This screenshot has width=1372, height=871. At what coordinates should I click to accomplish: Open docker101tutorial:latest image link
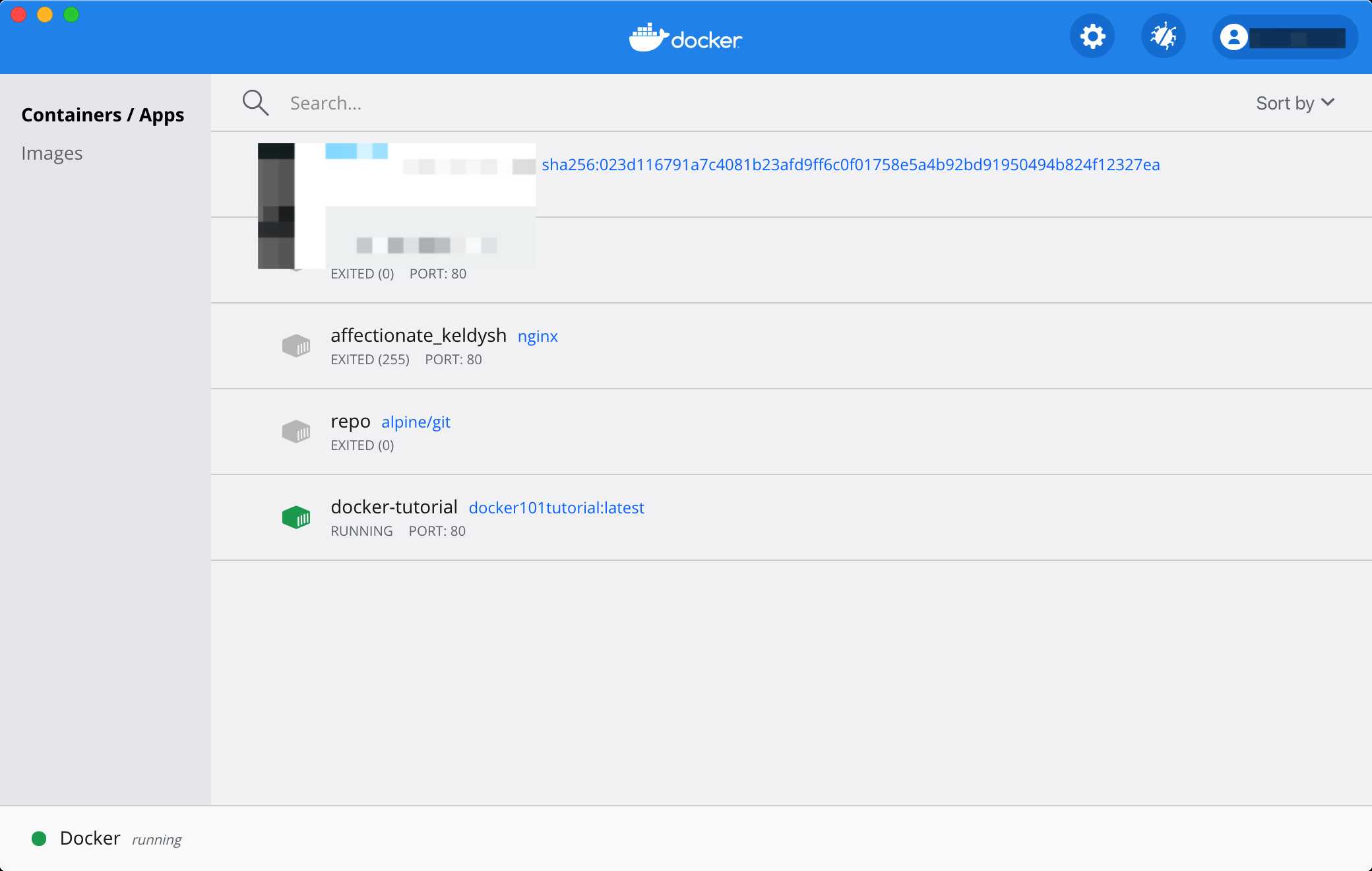click(x=557, y=507)
